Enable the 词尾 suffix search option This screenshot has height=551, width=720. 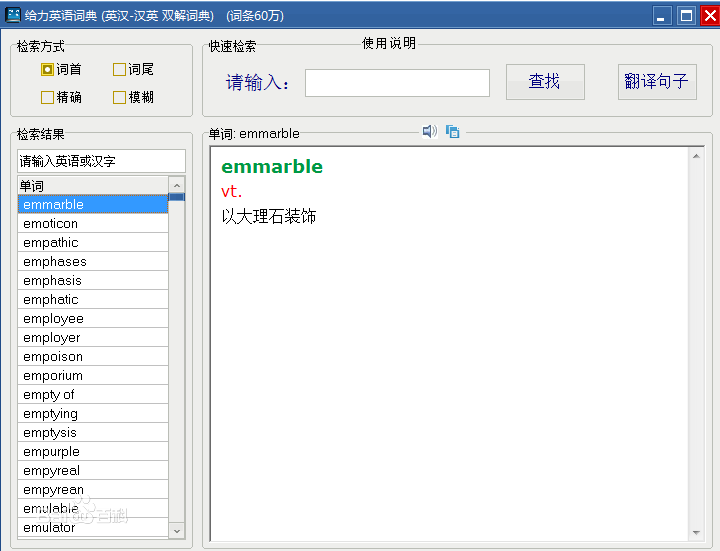pos(119,69)
